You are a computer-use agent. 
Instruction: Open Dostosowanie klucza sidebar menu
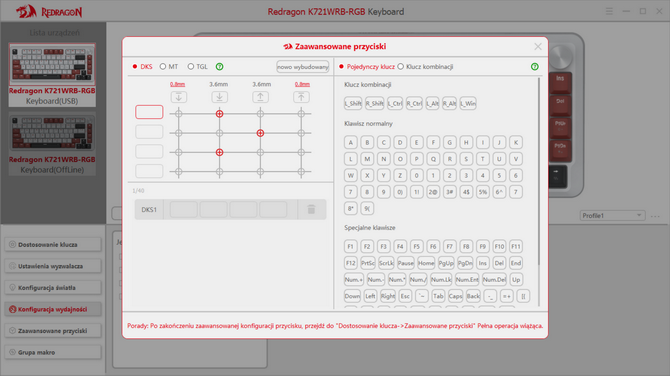pos(53,245)
